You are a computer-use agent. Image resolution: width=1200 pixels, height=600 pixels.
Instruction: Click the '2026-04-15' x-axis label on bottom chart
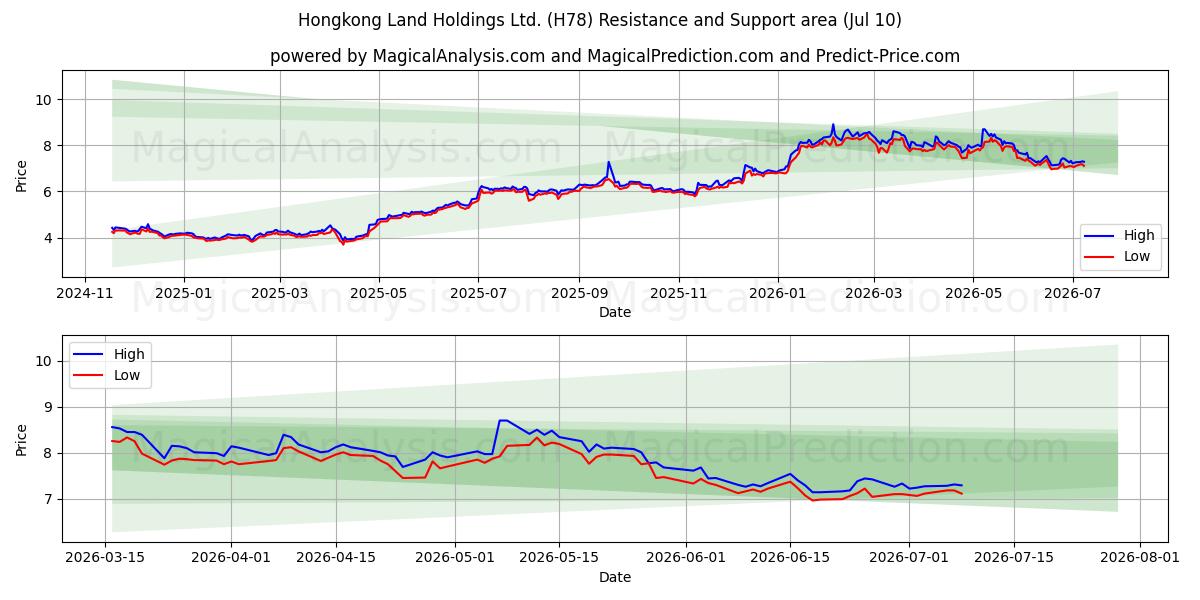point(334,560)
